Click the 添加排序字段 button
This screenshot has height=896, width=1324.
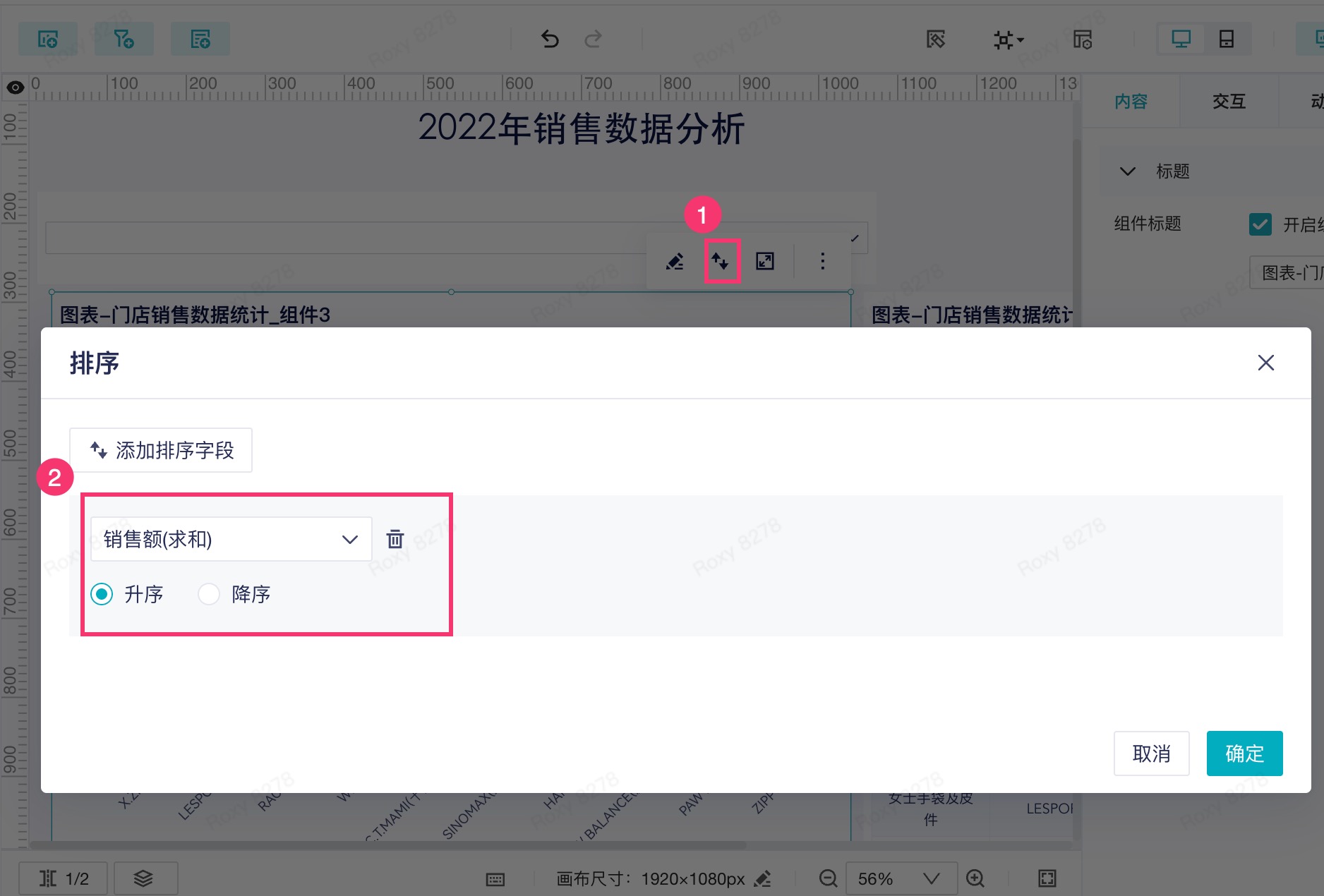pyautogui.click(x=161, y=450)
